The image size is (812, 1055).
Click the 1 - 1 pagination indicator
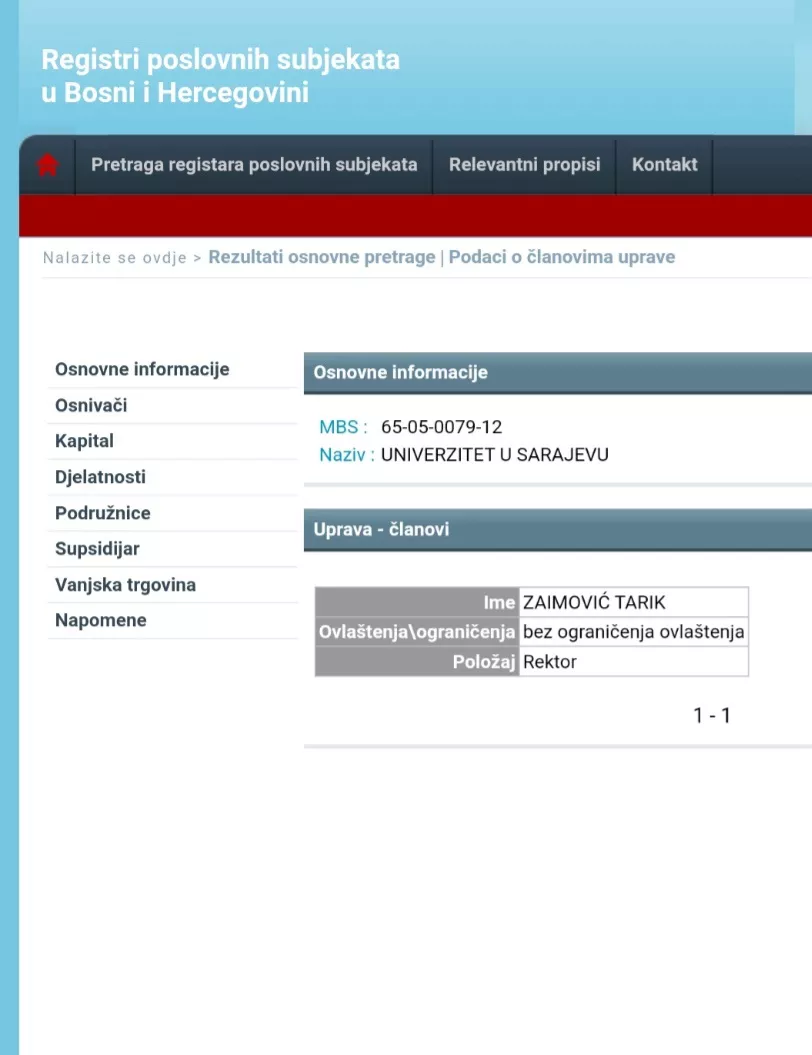click(x=712, y=715)
